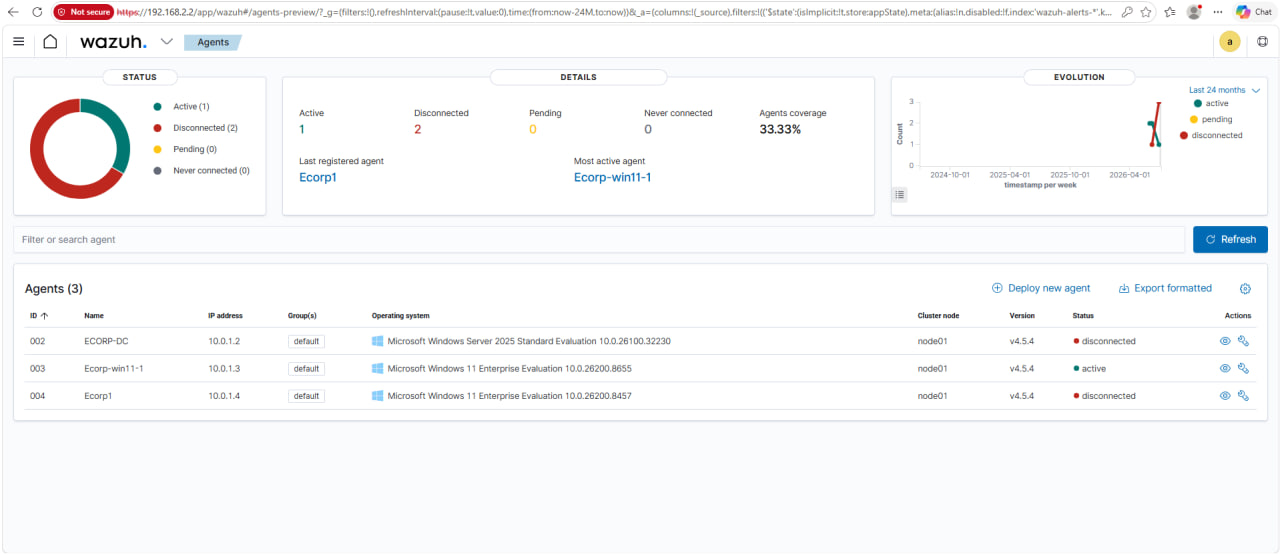1280x555 pixels.
Task: Focus the Filter or search agent field
Action: [x=598, y=240]
